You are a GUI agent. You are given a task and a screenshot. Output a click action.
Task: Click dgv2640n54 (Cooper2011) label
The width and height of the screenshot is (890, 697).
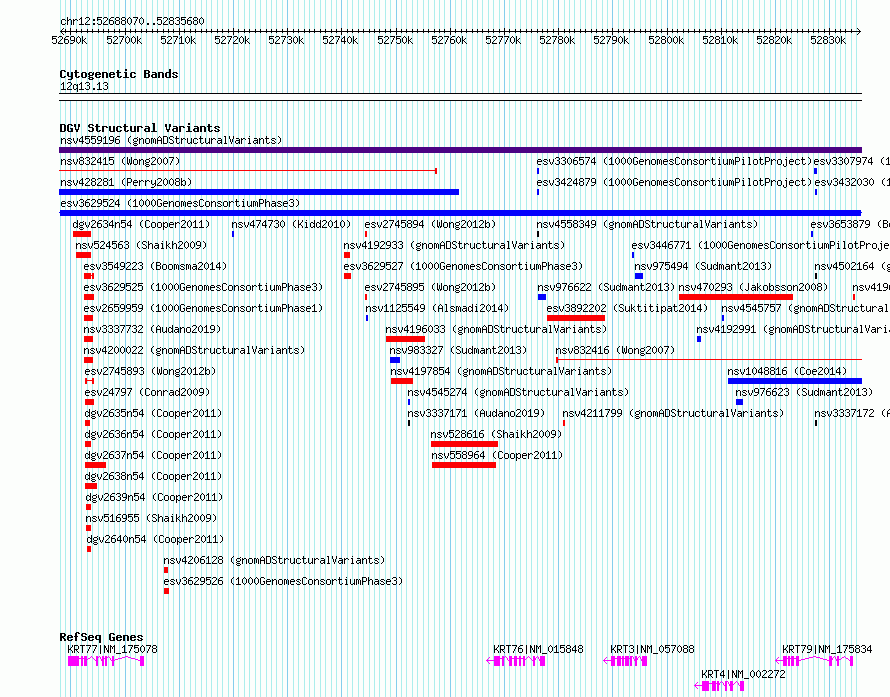click(156, 539)
